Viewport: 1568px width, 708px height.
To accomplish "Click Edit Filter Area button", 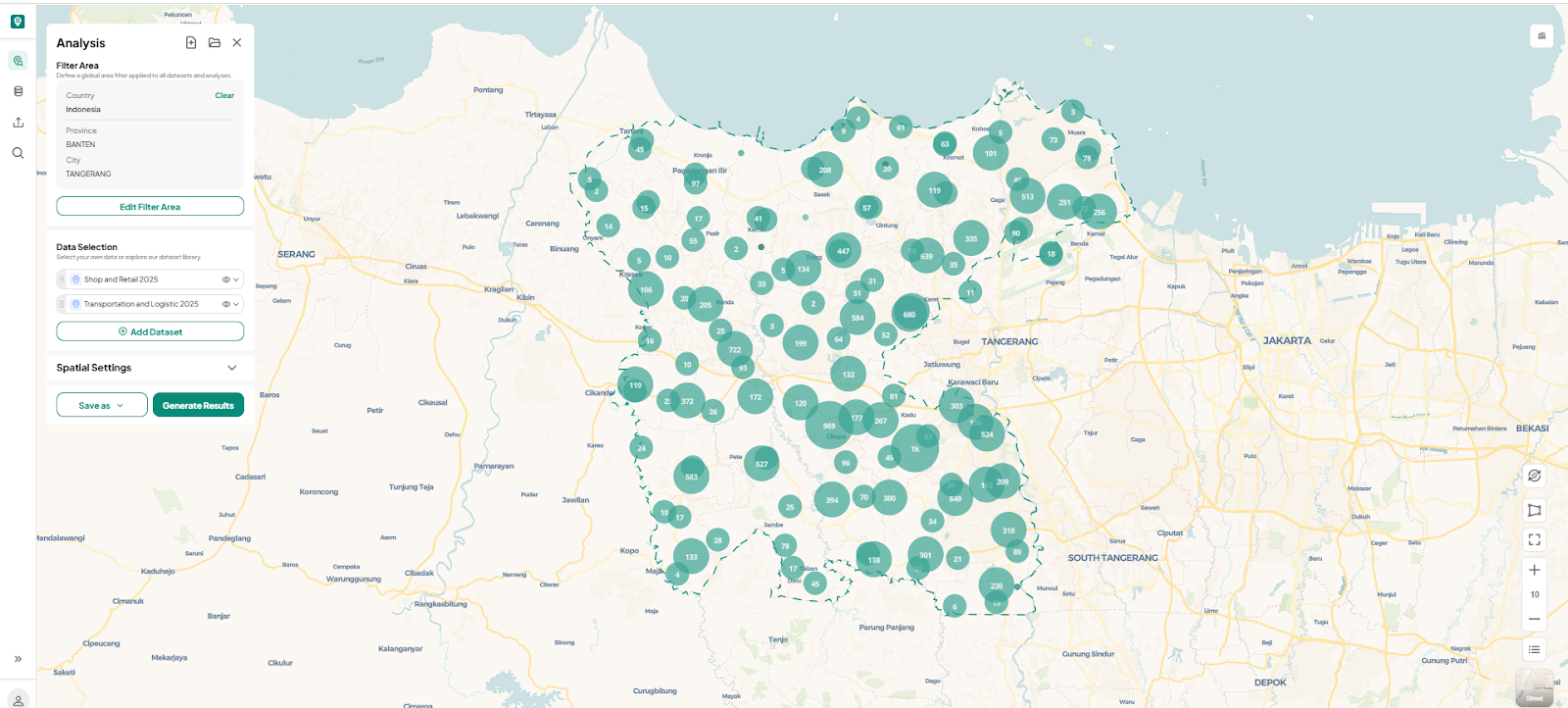I will (150, 206).
